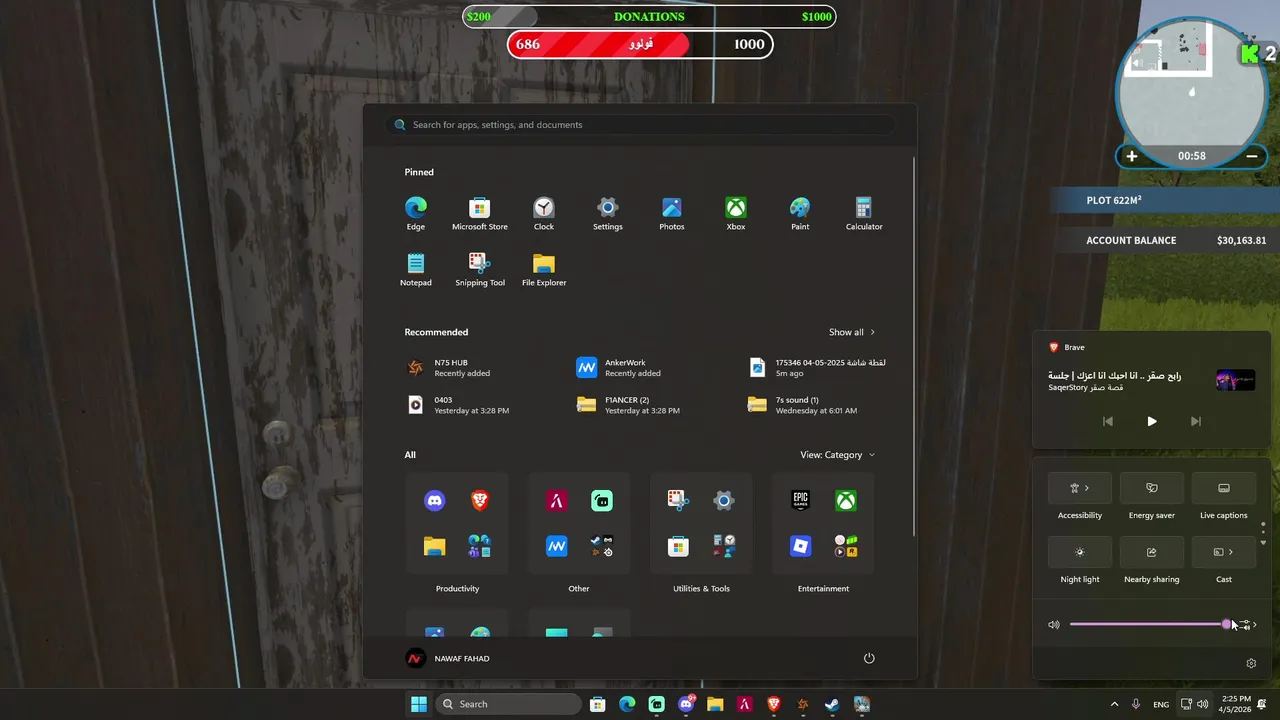Open the pinned Snipping Tool
The image size is (1280, 720).
(480, 269)
